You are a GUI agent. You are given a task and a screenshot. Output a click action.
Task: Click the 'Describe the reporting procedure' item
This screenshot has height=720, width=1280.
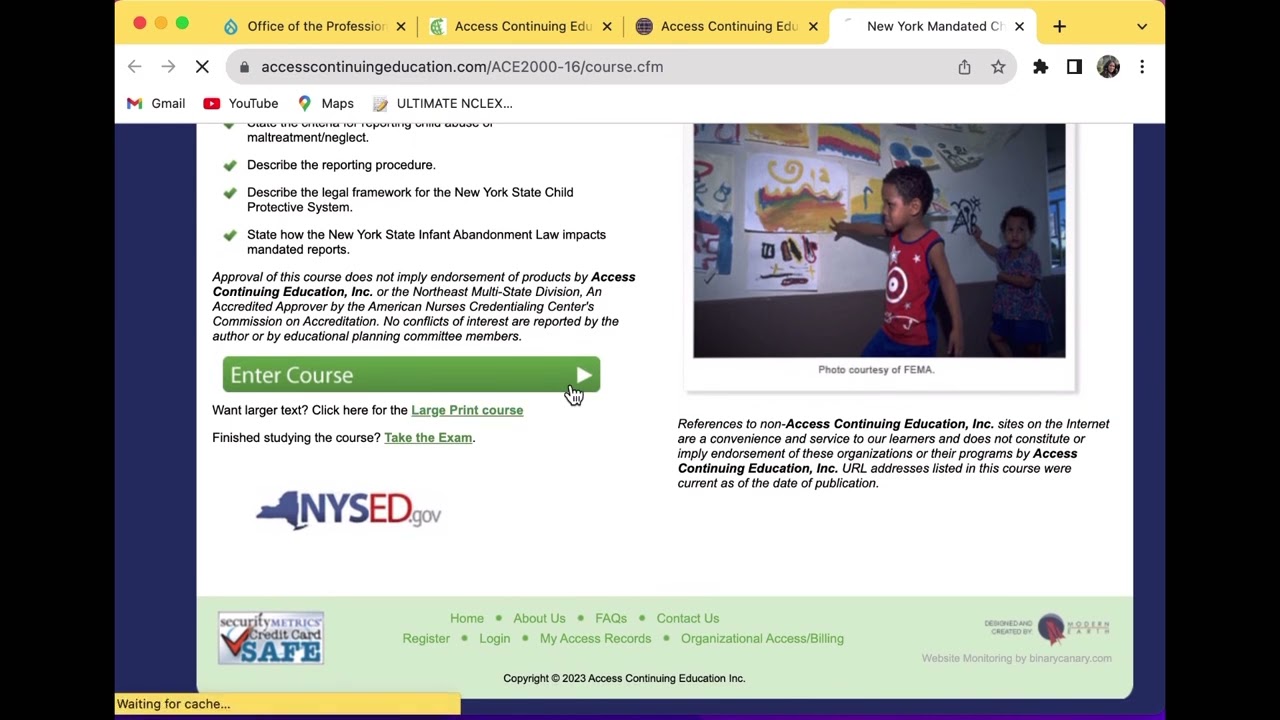click(x=341, y=165)
